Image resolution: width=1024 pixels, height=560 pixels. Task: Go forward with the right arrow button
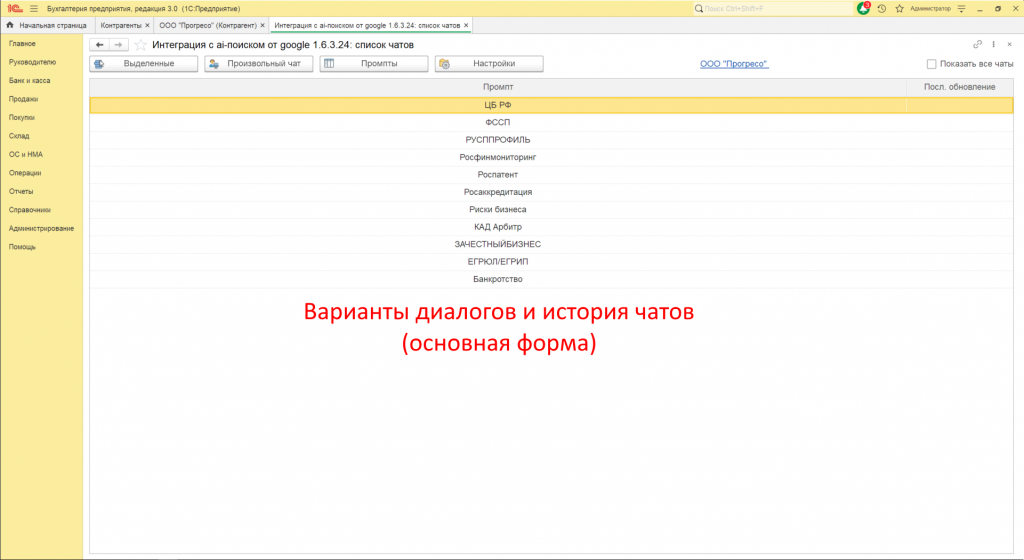click(x=118, y=44)
